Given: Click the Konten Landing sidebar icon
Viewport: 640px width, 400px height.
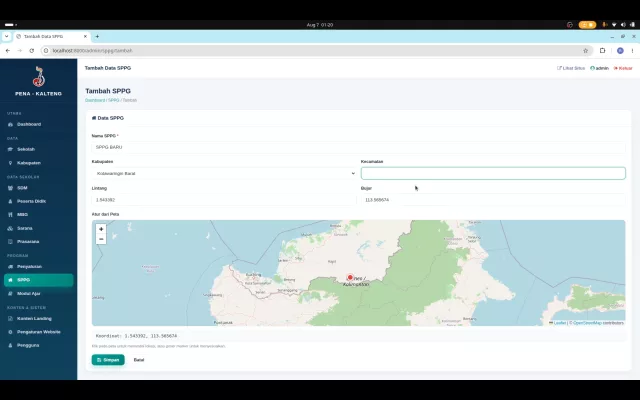Looking at the screenshot, I should tap(10, 318).
